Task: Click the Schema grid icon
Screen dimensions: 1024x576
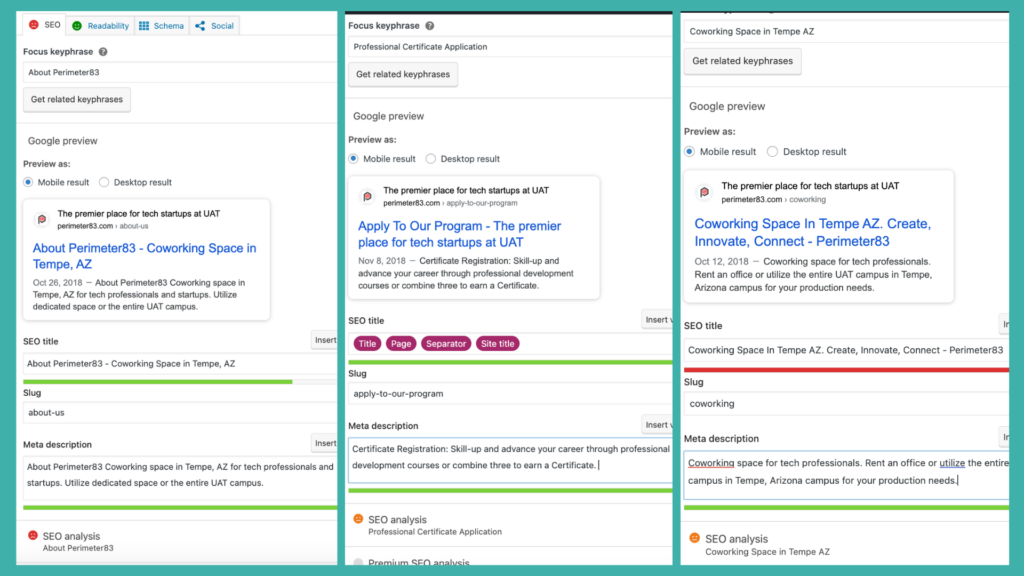Action: (144, 25)
